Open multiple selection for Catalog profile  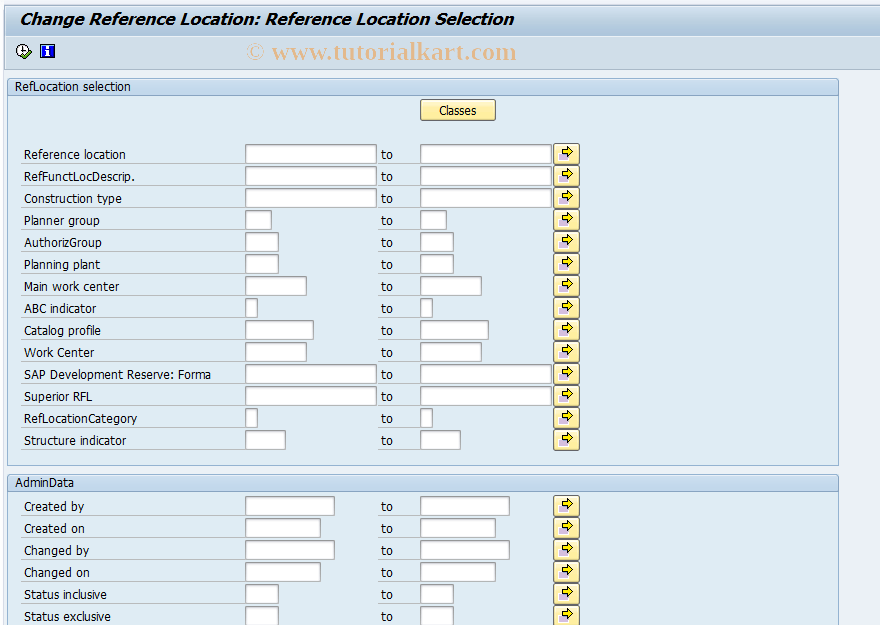pos(566,329)
